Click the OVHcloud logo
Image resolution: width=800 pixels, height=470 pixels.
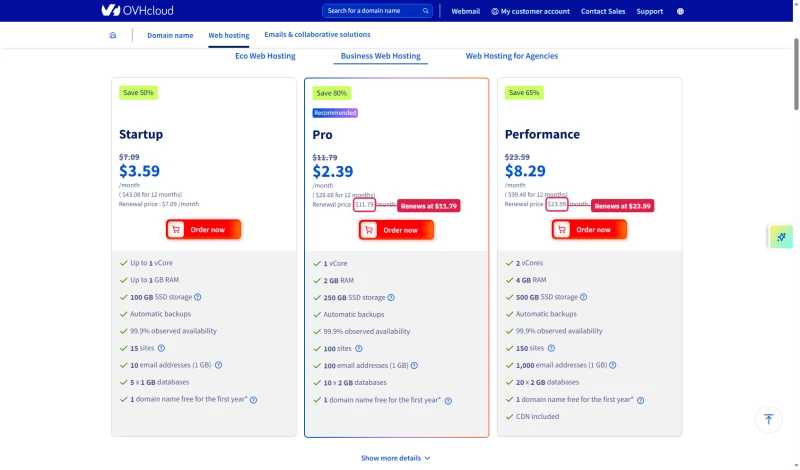click(x=137, y=10)
